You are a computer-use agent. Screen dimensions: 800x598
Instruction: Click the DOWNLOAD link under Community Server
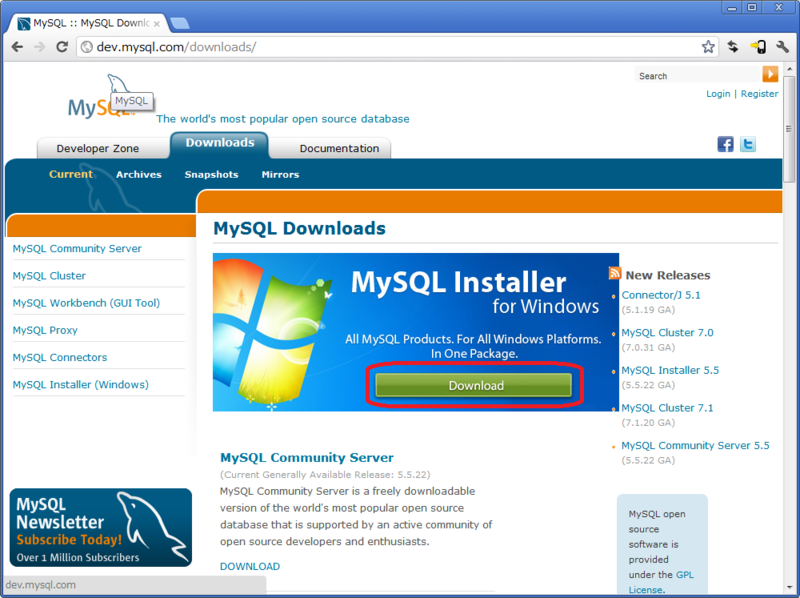click(x=250, y=566)
